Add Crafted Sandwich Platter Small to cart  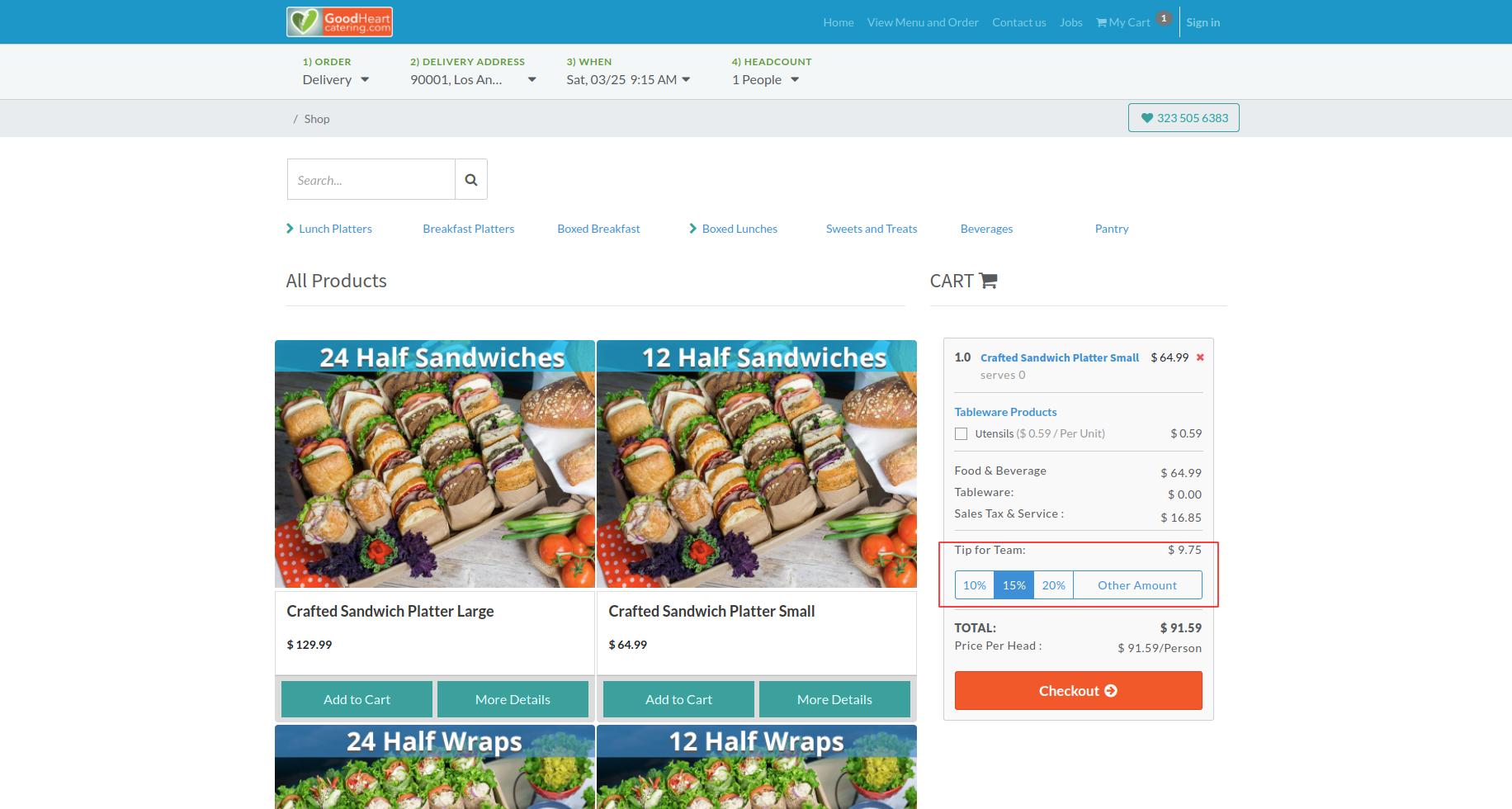point(678,699)
